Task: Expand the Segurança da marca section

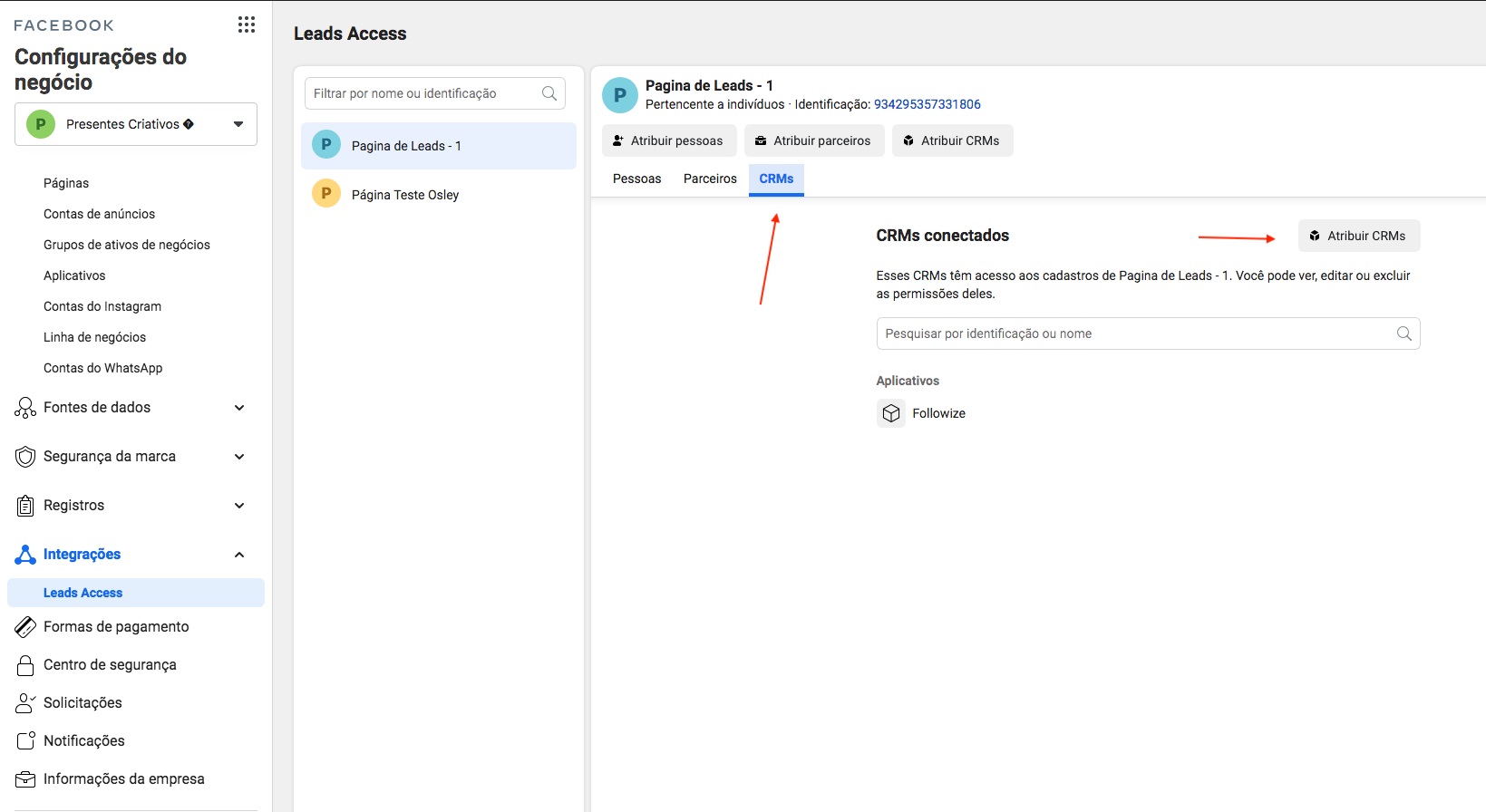Action: (239, 457)
